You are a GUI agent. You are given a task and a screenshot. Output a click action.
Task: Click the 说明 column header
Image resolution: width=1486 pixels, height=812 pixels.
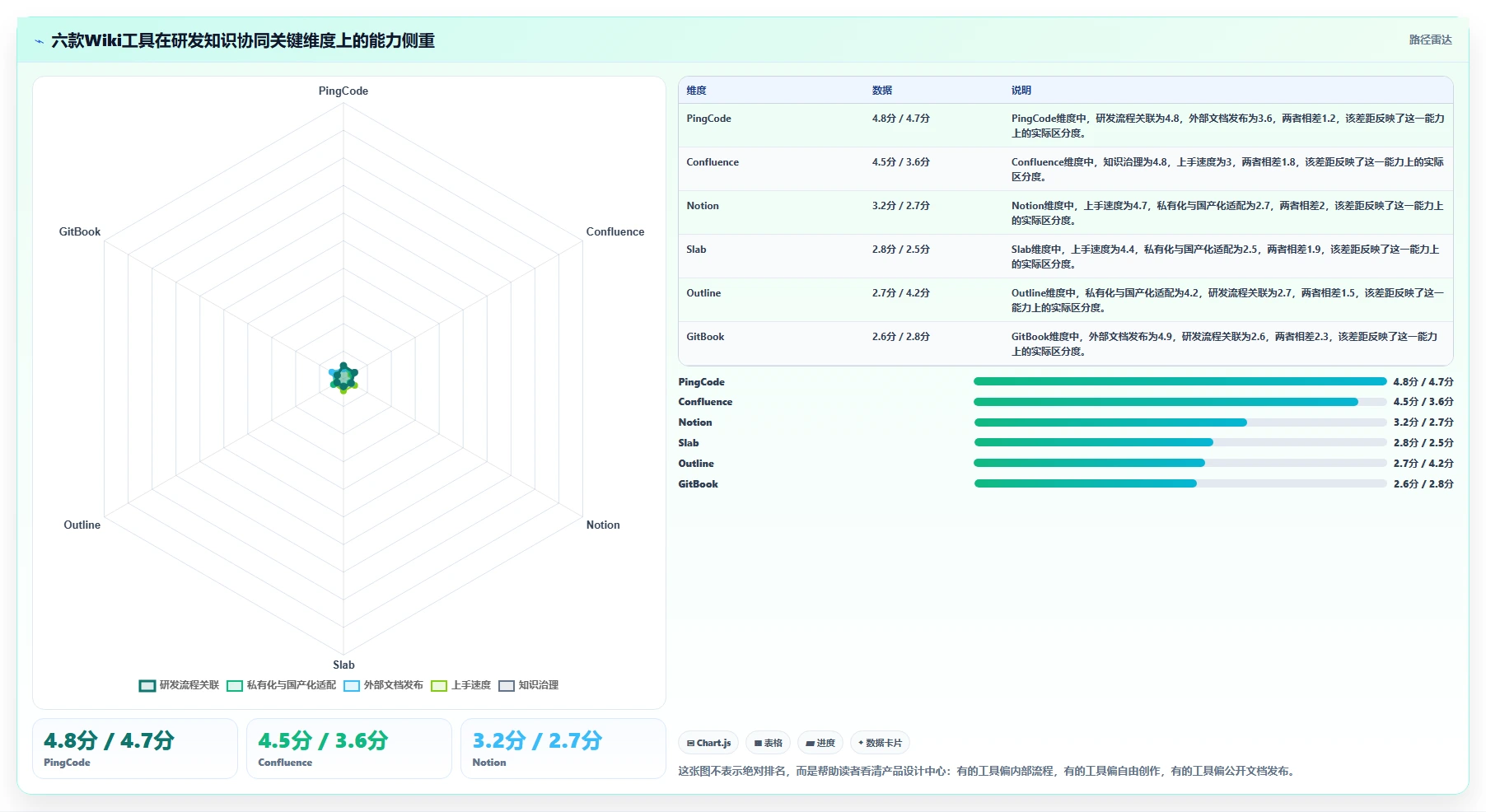(x=1021, y=91)
